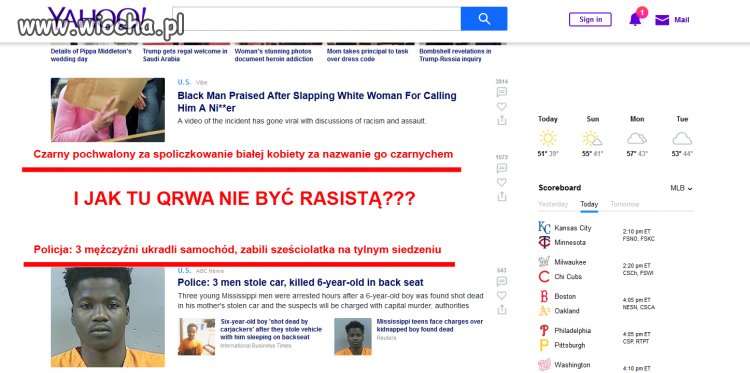750x373 pixels.
Task: Click Milwaukee game time 2:20 pm ET
Action: click(x=637, y=265)
